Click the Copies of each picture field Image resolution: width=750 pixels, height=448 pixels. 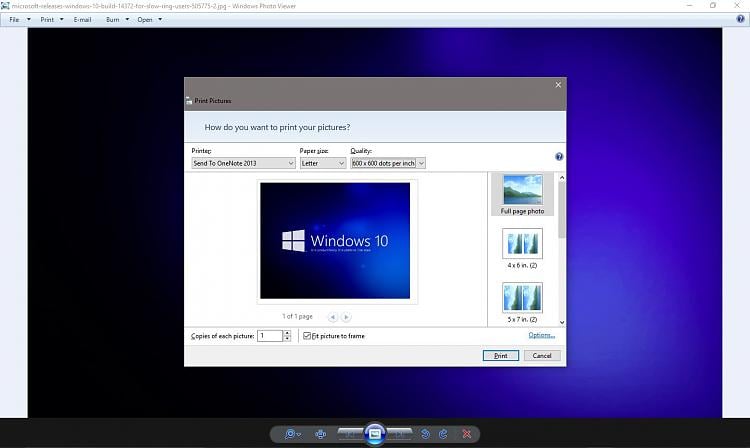coord(270,336)
